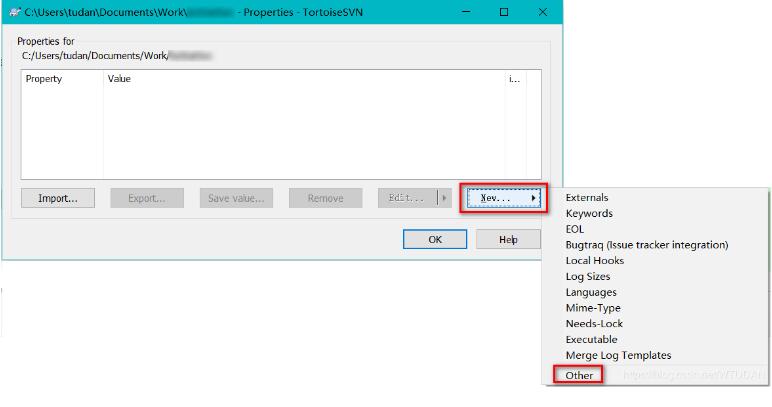Sort by the Property column header

[x=62, y=79]
